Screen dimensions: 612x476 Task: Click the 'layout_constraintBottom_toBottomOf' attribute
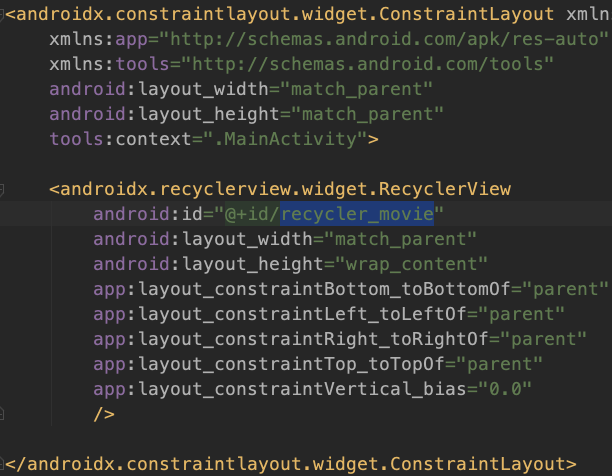pos(324,290)
